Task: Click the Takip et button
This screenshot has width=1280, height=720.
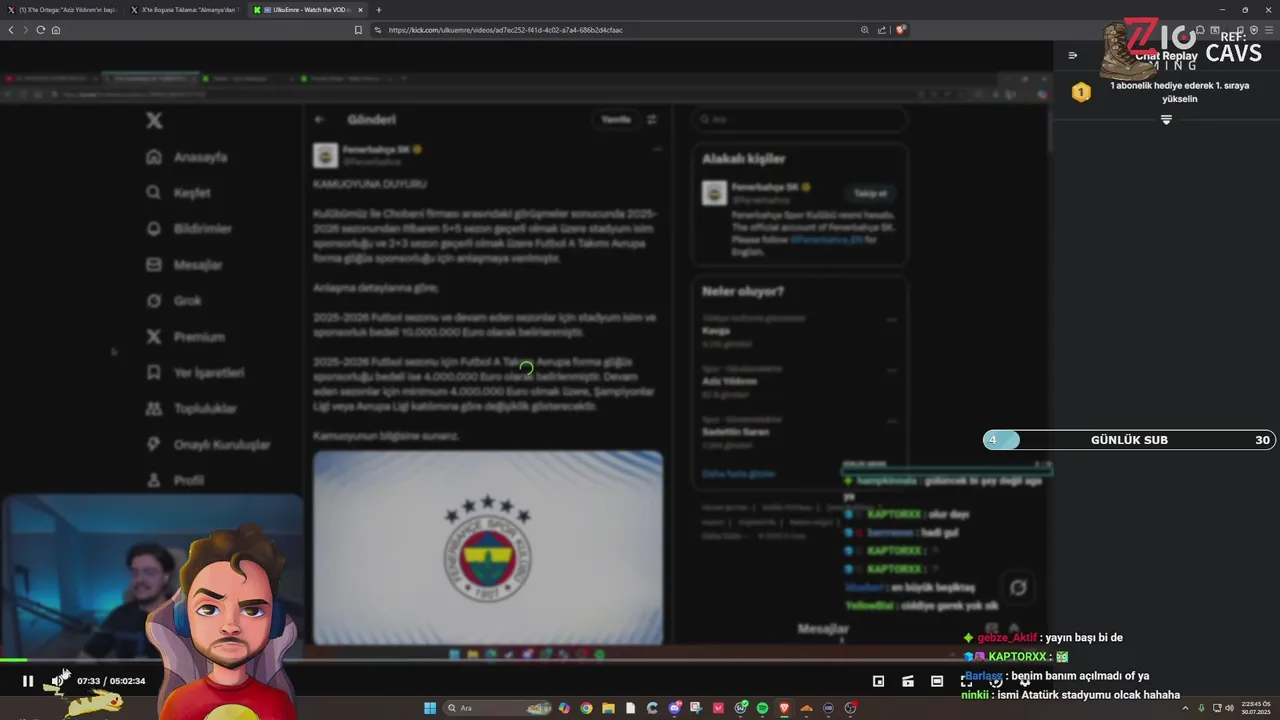Action: 870,193
